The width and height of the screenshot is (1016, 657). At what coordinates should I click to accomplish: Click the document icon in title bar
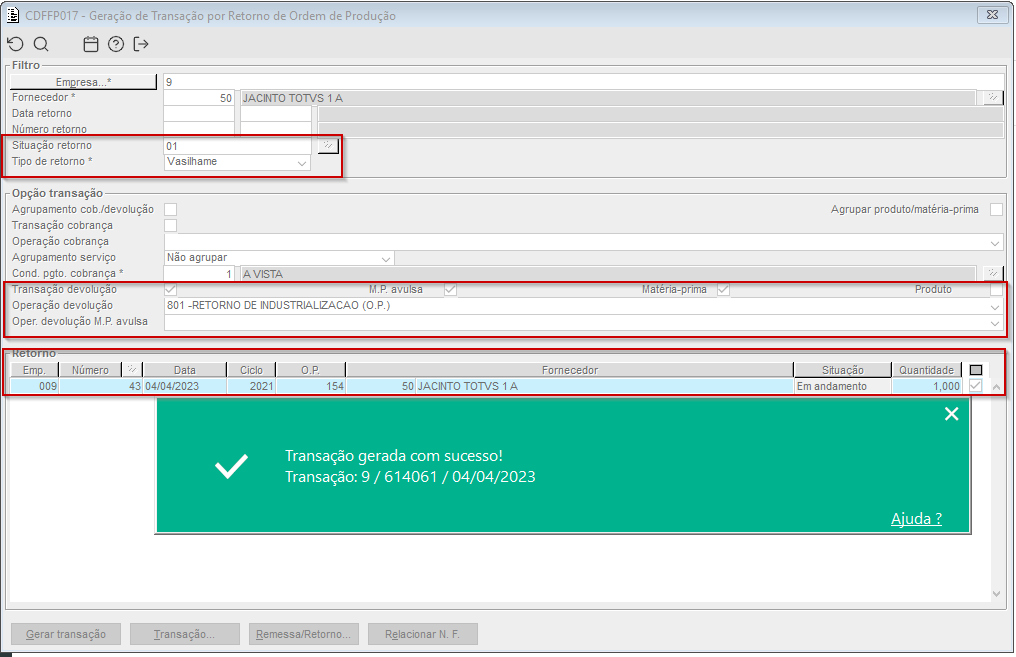point(13,15)
